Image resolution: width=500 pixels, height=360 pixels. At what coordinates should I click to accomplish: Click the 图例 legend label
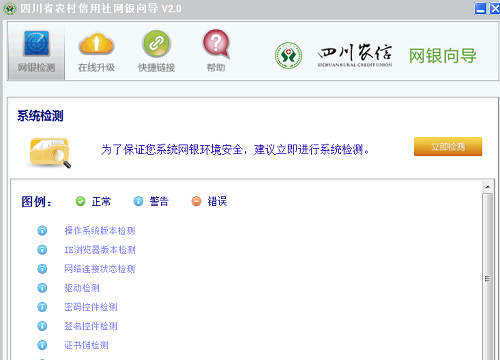click(37, 202)
